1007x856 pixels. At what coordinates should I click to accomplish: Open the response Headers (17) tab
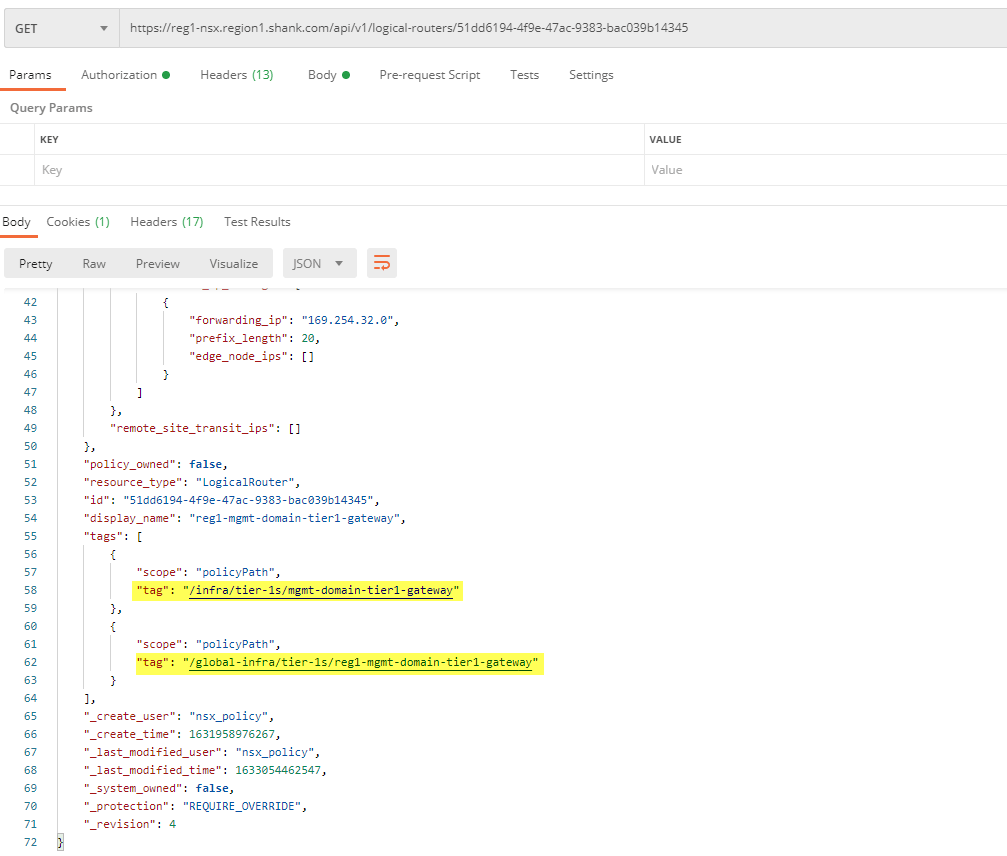(x=166, y=222)
